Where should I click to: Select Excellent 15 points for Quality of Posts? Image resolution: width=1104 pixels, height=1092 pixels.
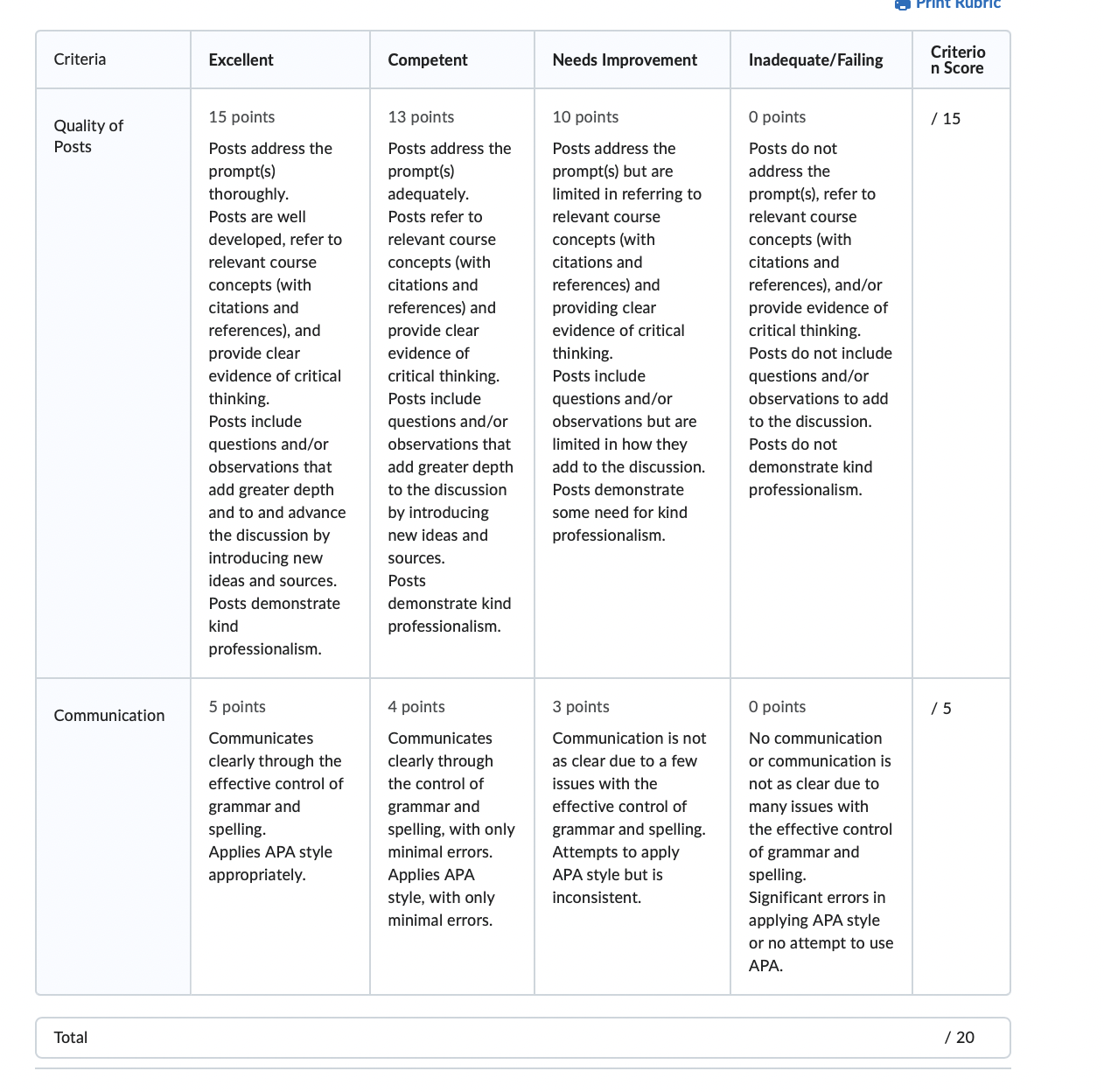[x=280, y=383]
